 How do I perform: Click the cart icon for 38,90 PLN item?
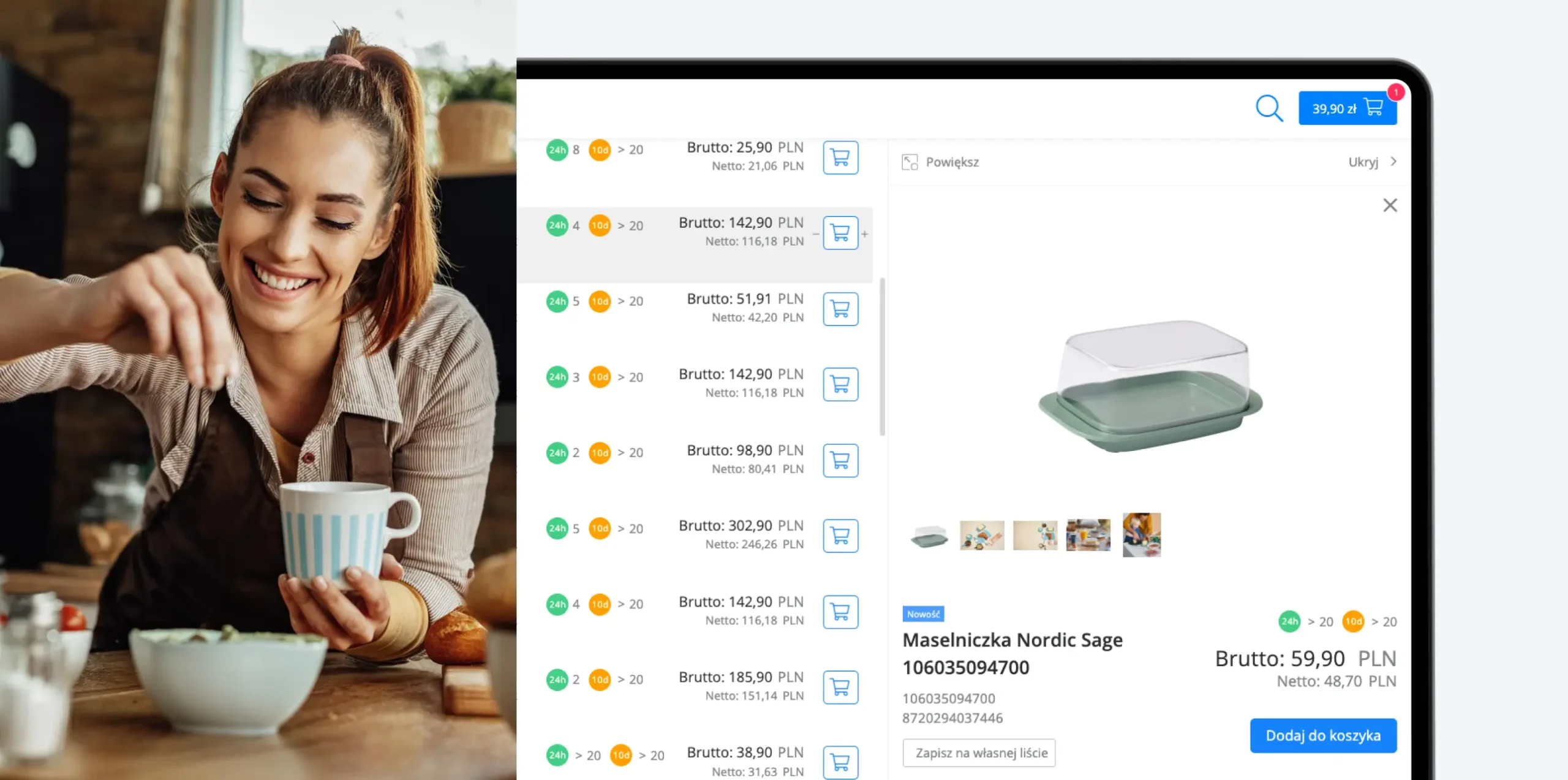(x=840, y=761)
